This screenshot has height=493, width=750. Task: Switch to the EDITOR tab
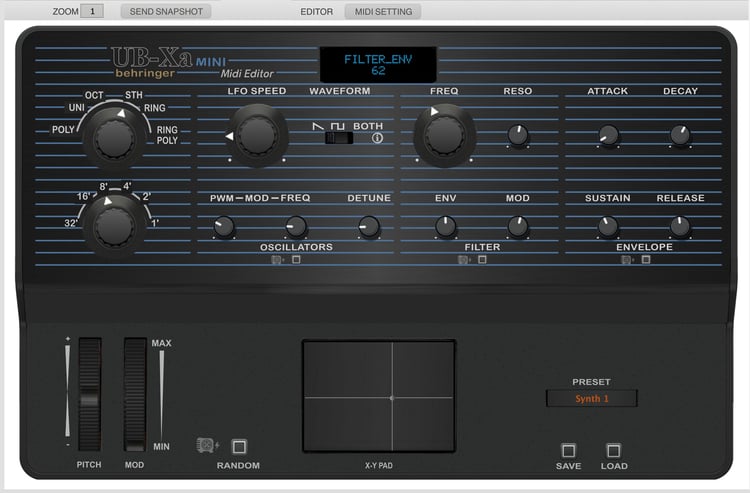tap(316, 11)
